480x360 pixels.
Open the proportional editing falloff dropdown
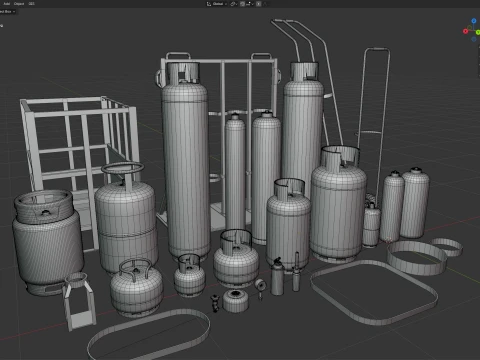[x=265, y=4]
